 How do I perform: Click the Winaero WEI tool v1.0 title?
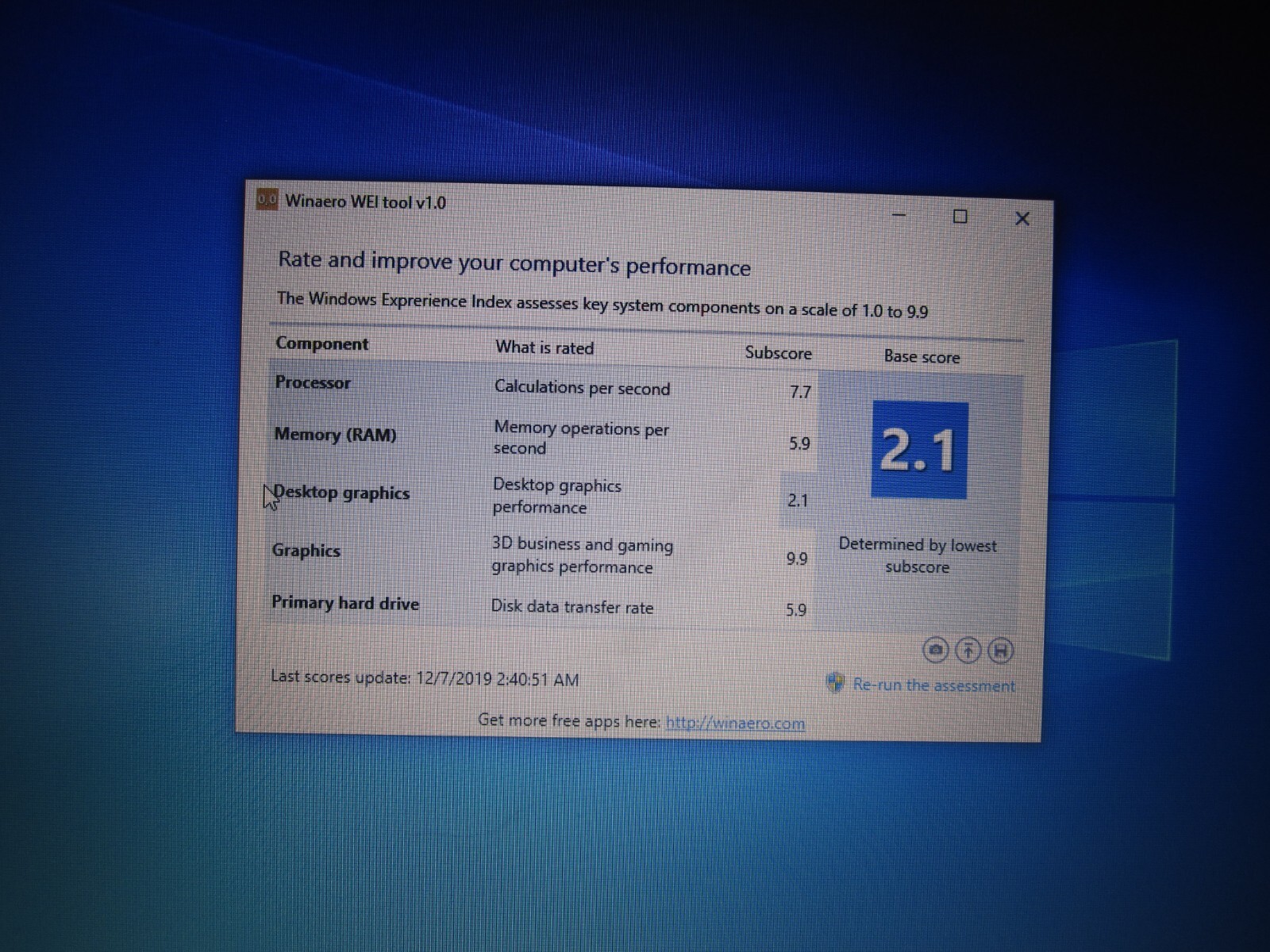pyautogui.click(x=365, y=202)
